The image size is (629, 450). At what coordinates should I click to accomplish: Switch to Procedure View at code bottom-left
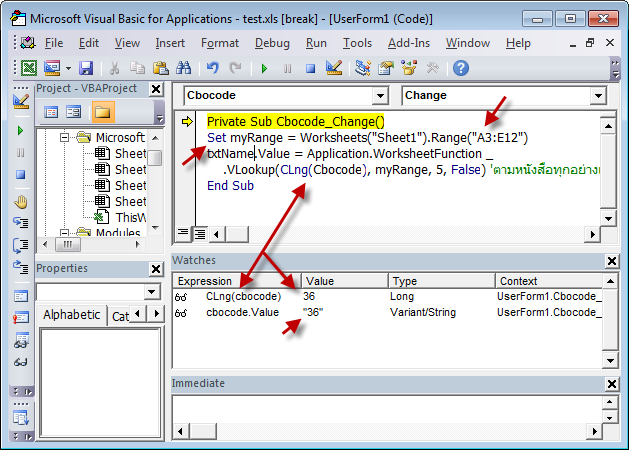pos(184,233)
